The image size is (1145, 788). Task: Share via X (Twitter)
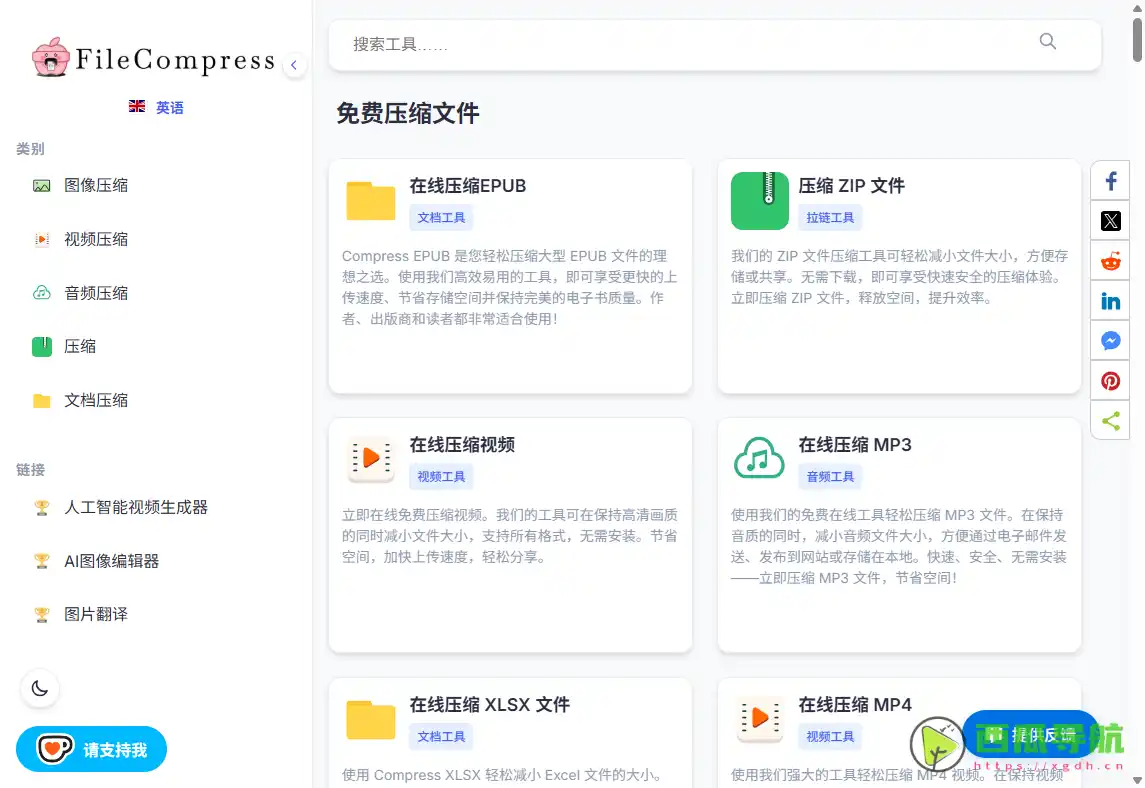(1110, 220)
